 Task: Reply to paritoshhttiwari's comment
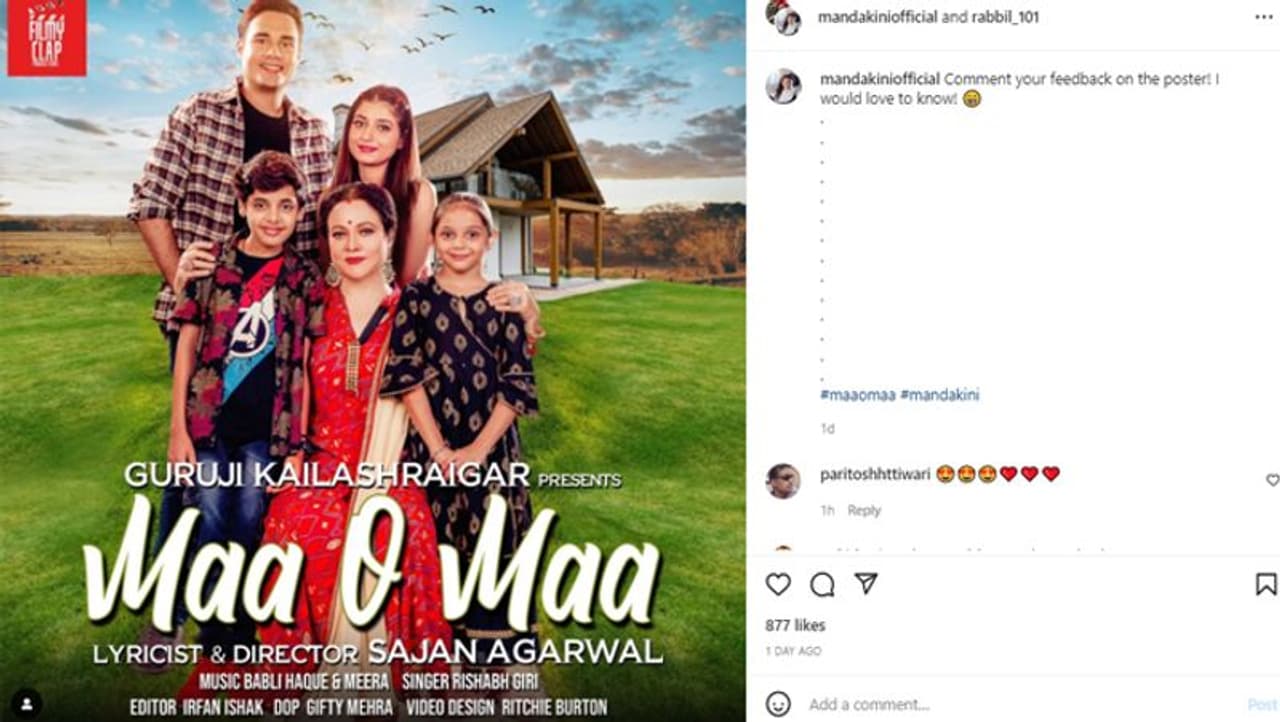[864, 510]
